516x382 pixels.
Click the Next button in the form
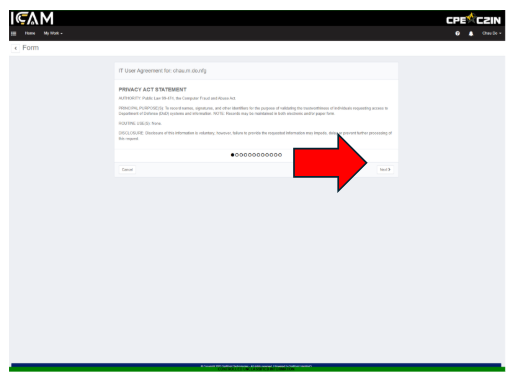point(385,170)
